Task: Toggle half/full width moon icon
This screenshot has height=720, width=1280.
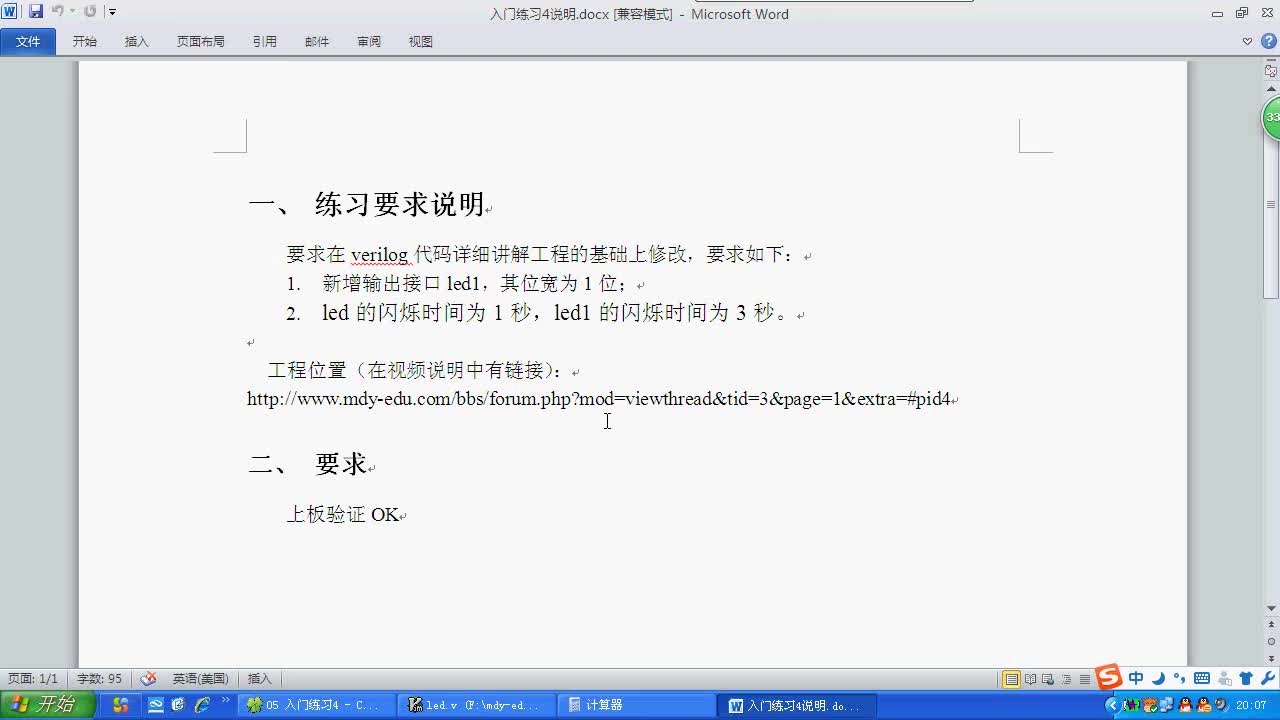Action: (x=1158, y=679)
